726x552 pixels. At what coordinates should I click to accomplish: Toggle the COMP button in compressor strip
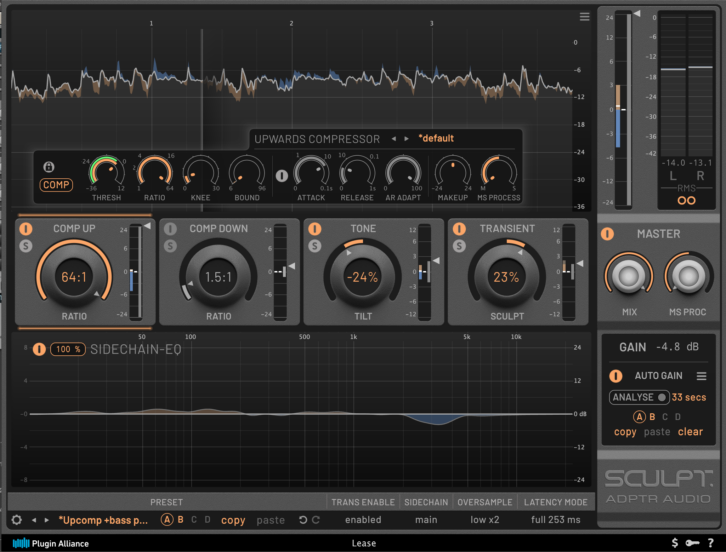click(56, 185)
